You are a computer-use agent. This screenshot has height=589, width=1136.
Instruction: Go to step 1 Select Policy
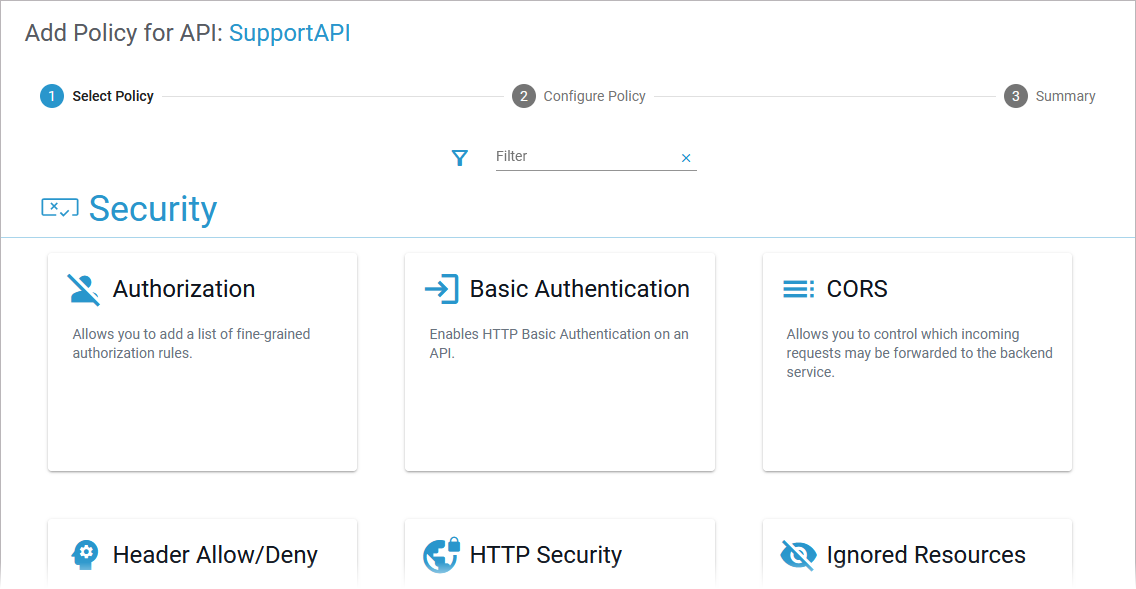coord(97,96)
